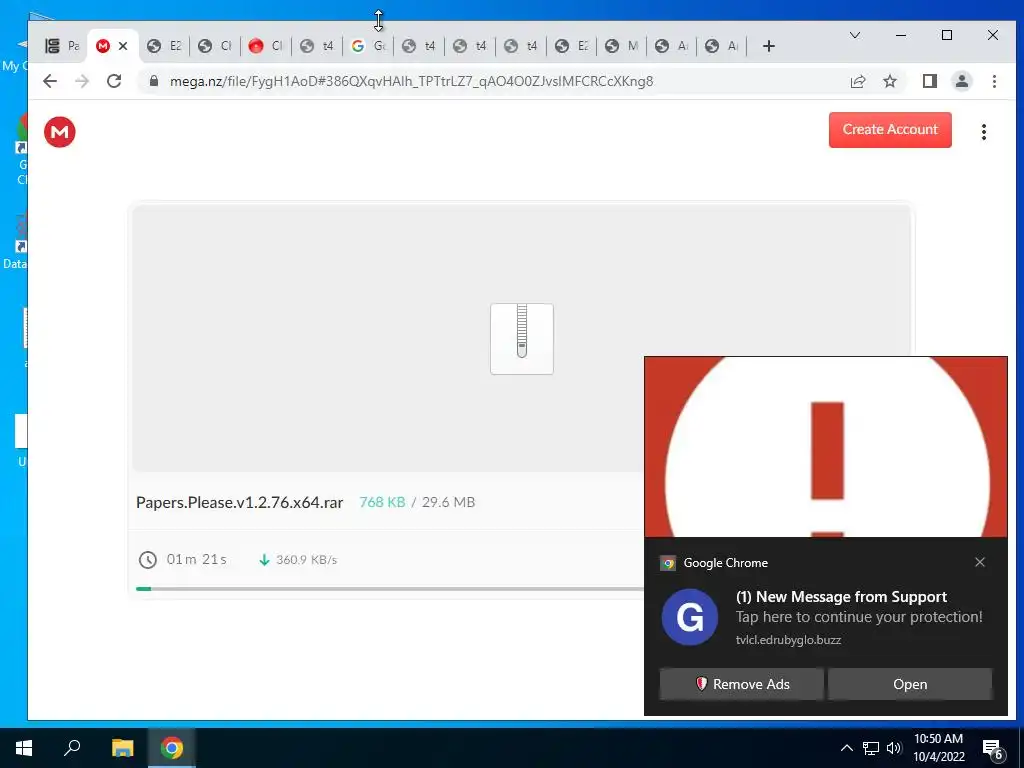
Task: Click 'New Message from Support' notification title
Action: [841, 597]
